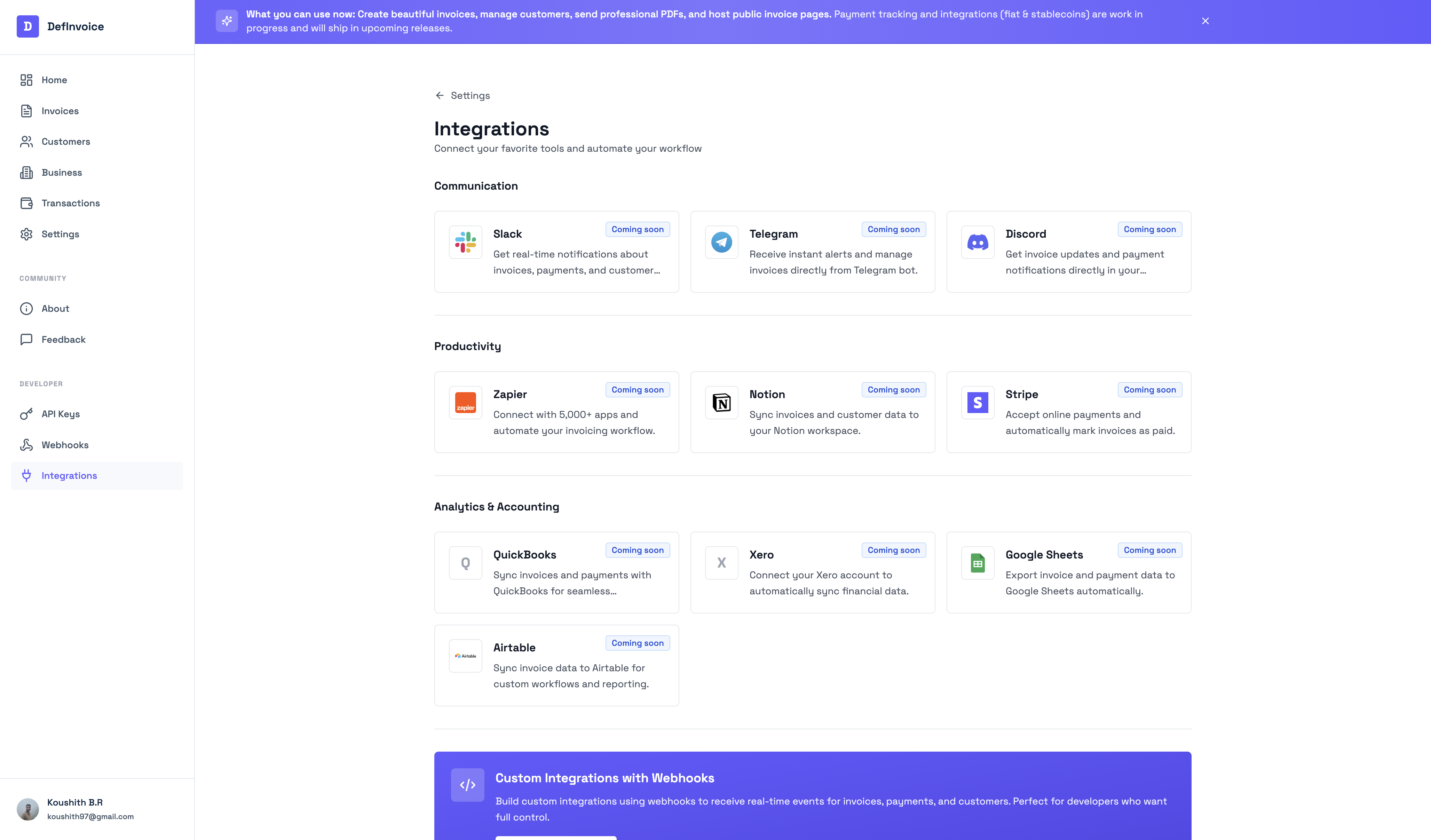
Task: Click the Stripe S logo icon
Action: point(977,403)
